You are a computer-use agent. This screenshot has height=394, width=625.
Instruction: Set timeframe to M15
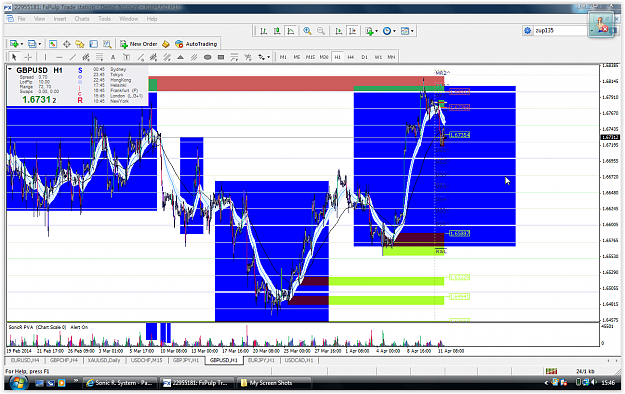(x=310, y=57)
